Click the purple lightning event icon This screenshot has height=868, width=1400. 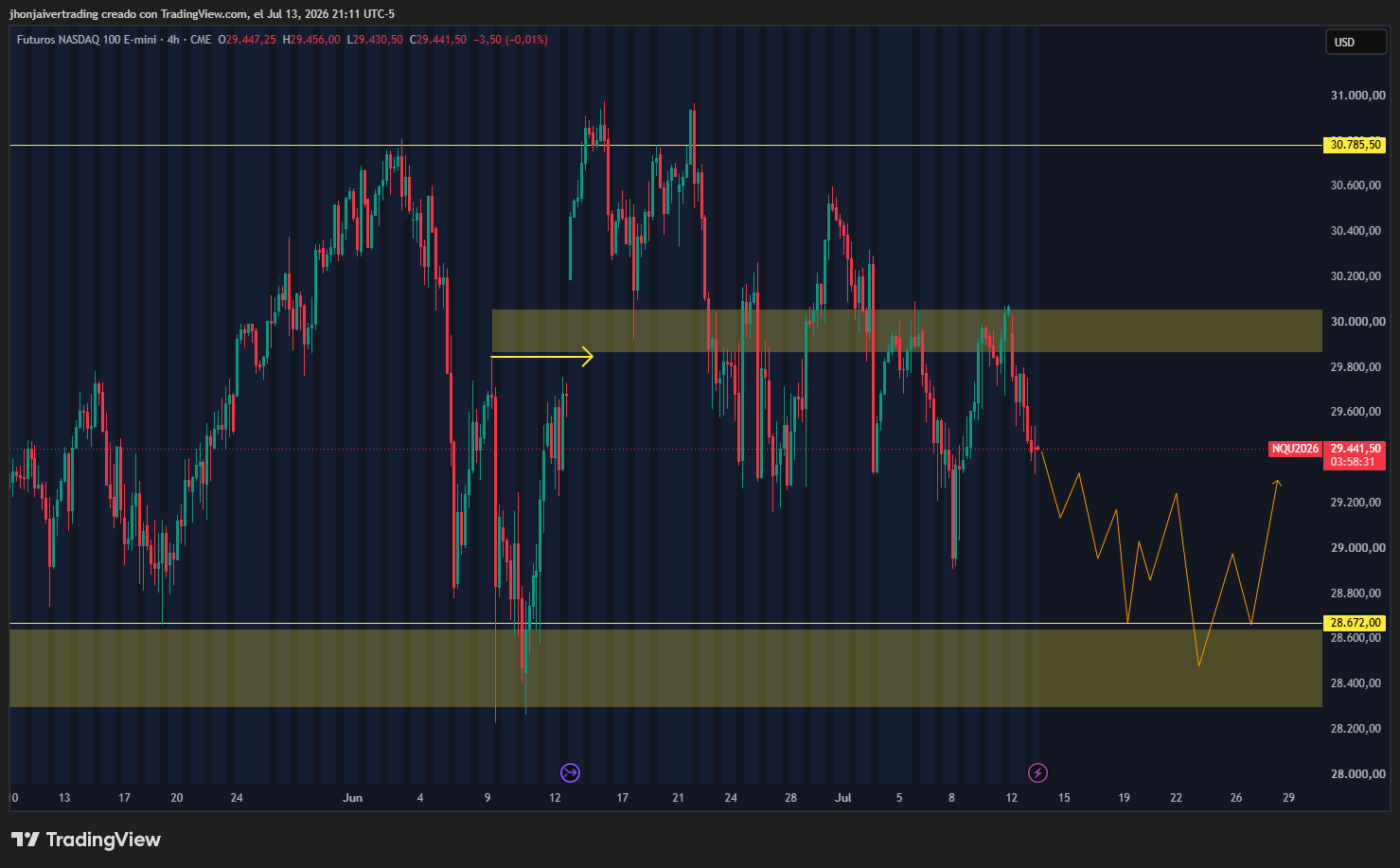[x=1037, y=773]
